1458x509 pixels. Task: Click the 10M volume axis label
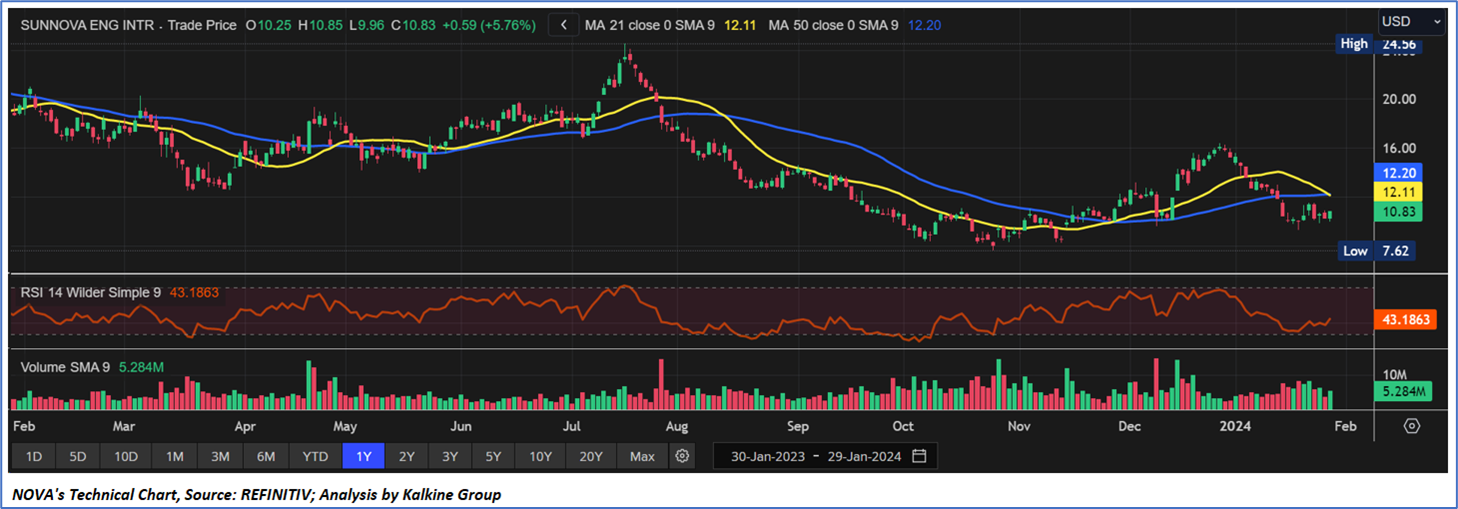[1395, 373]
